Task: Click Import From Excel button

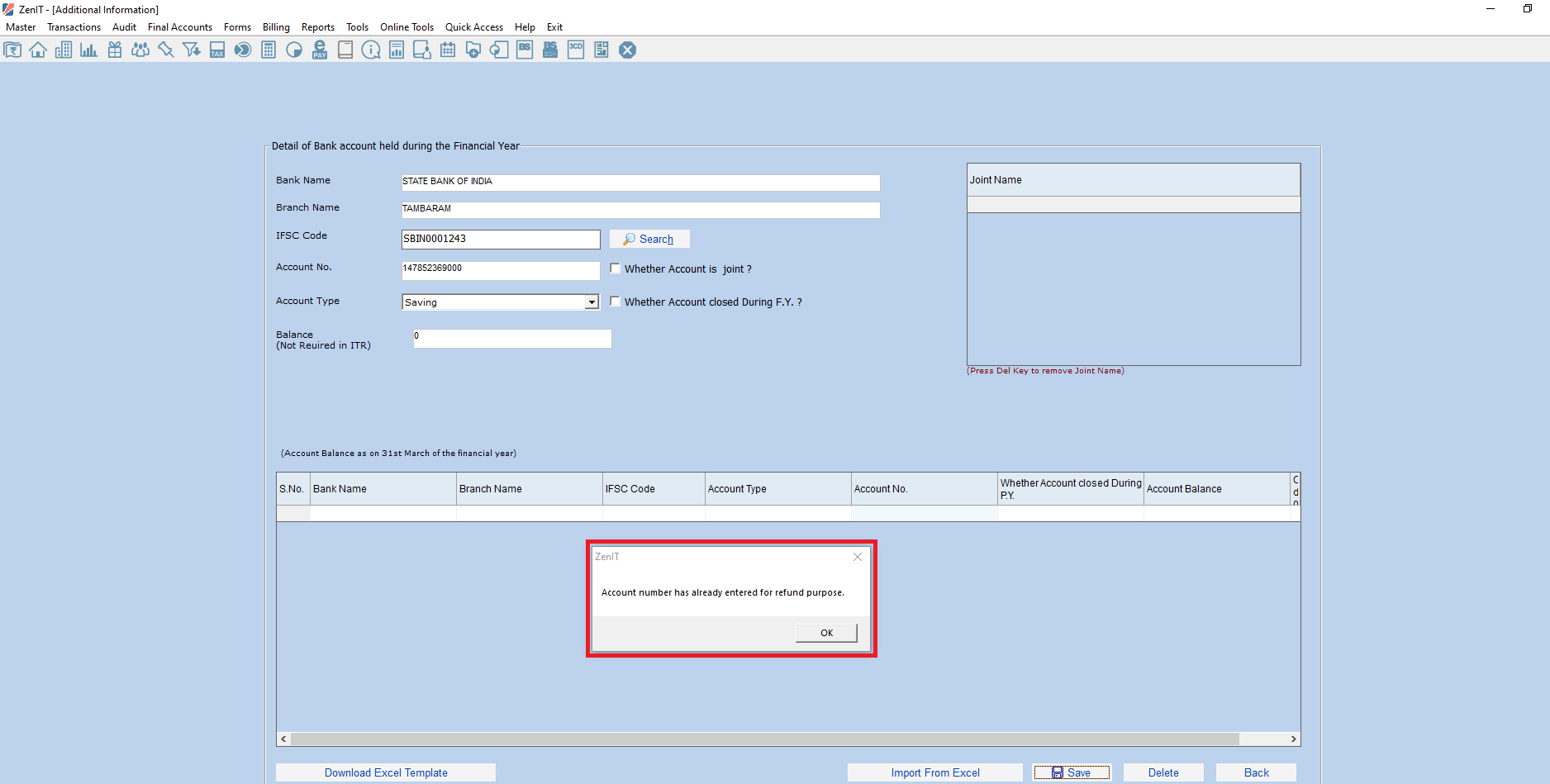Action: [935, 772]
